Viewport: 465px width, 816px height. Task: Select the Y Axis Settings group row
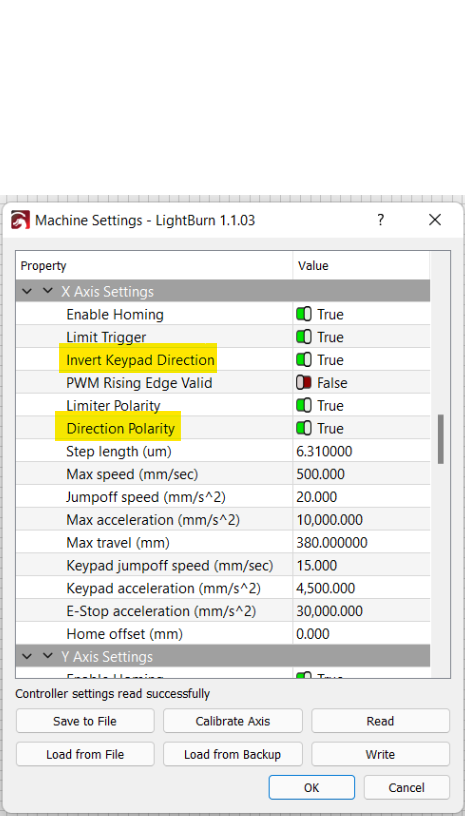[223, 656]
